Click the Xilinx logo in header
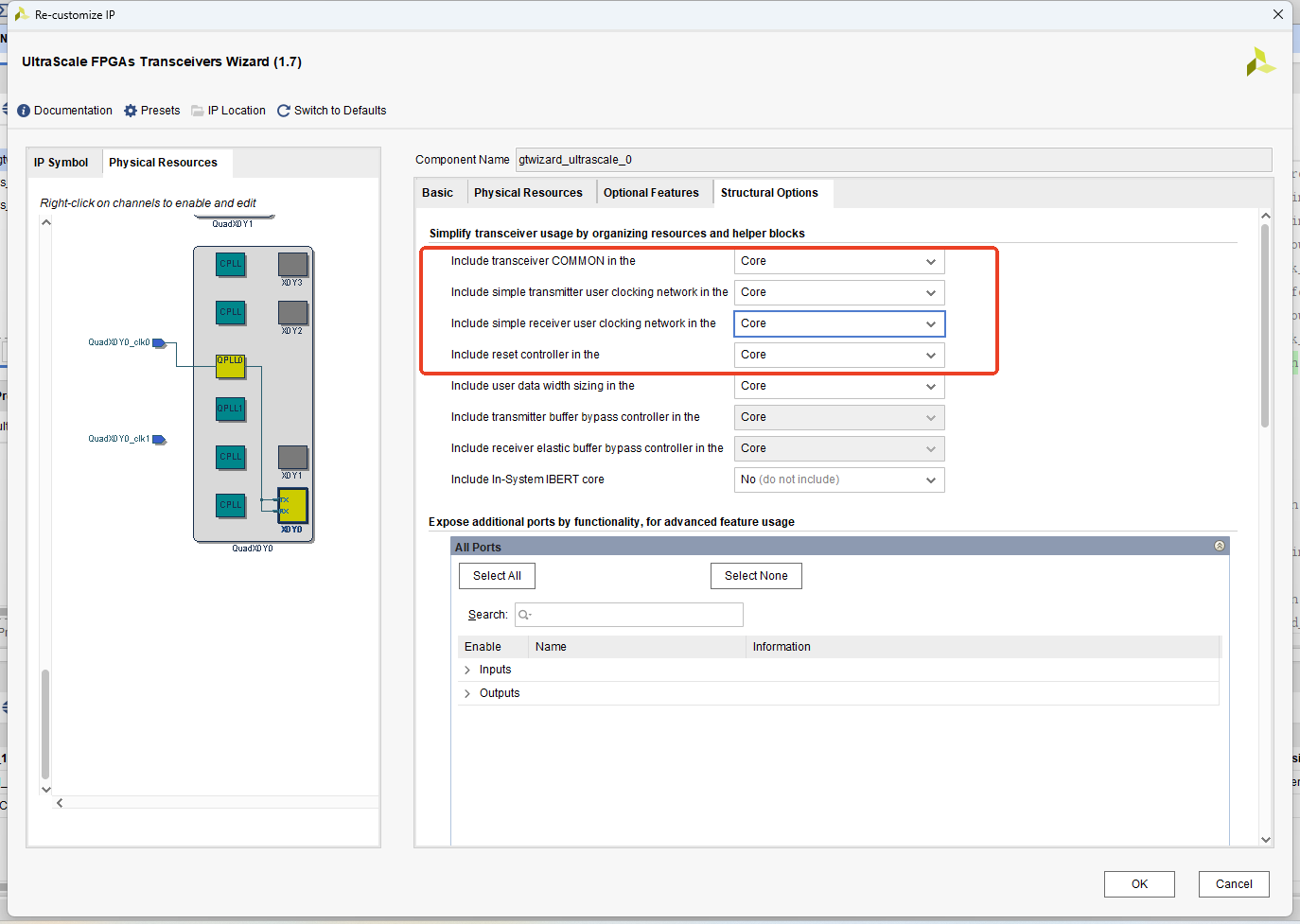This screenshot has height=924, width=1300. pos(1260,62)
